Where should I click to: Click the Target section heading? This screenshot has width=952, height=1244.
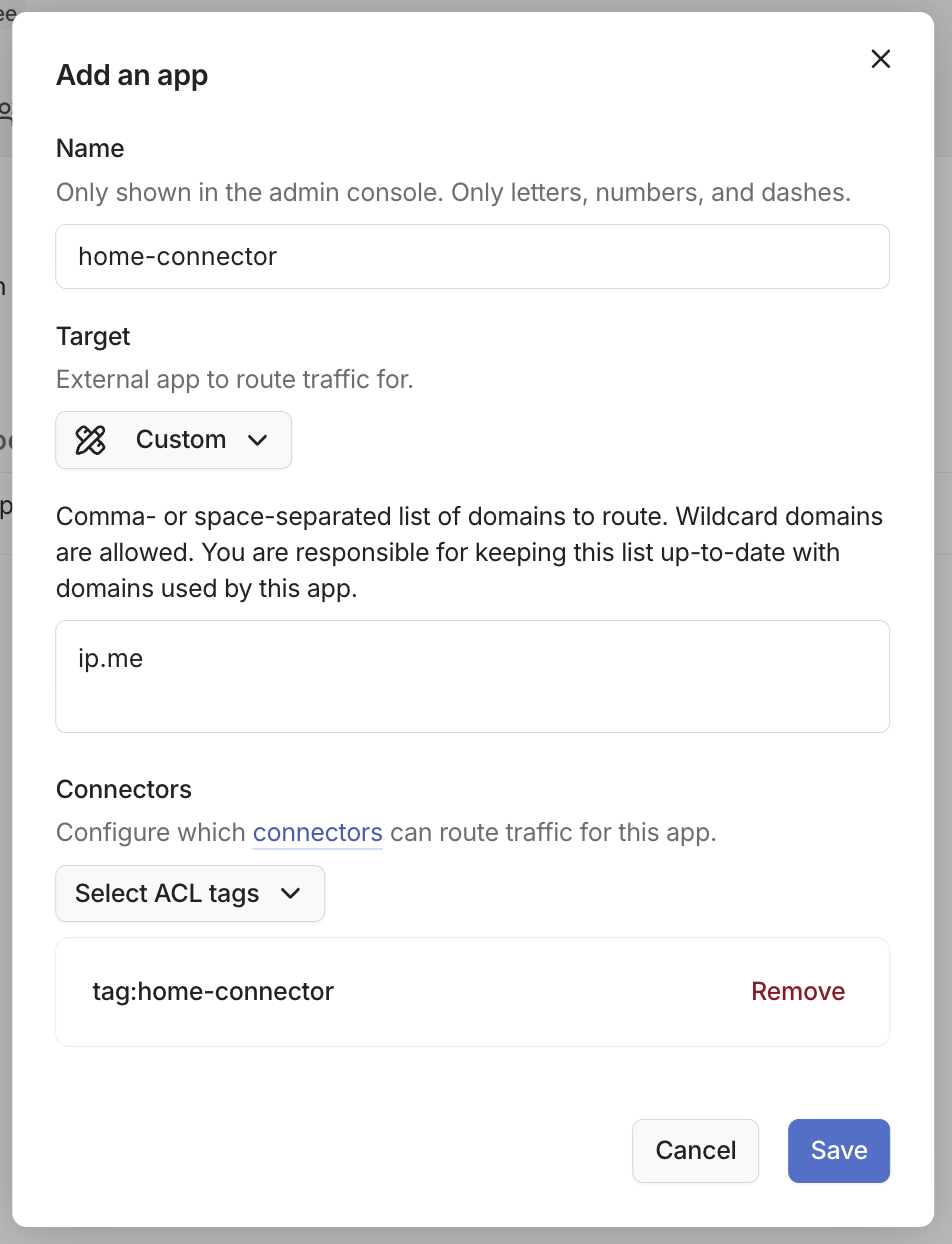(93, 336)
